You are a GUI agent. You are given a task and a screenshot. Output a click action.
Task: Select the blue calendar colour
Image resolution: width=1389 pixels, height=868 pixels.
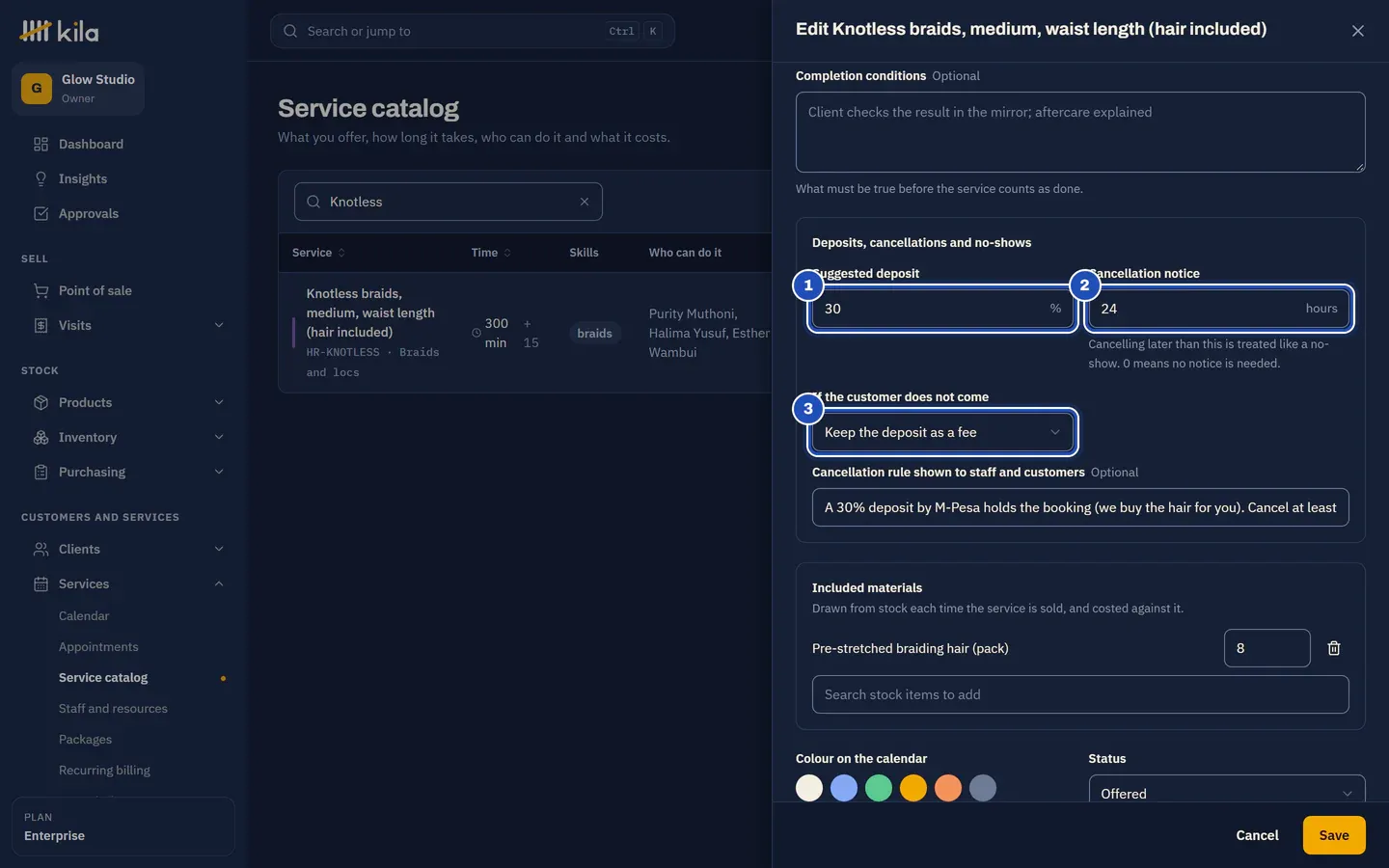click(844, 788)
